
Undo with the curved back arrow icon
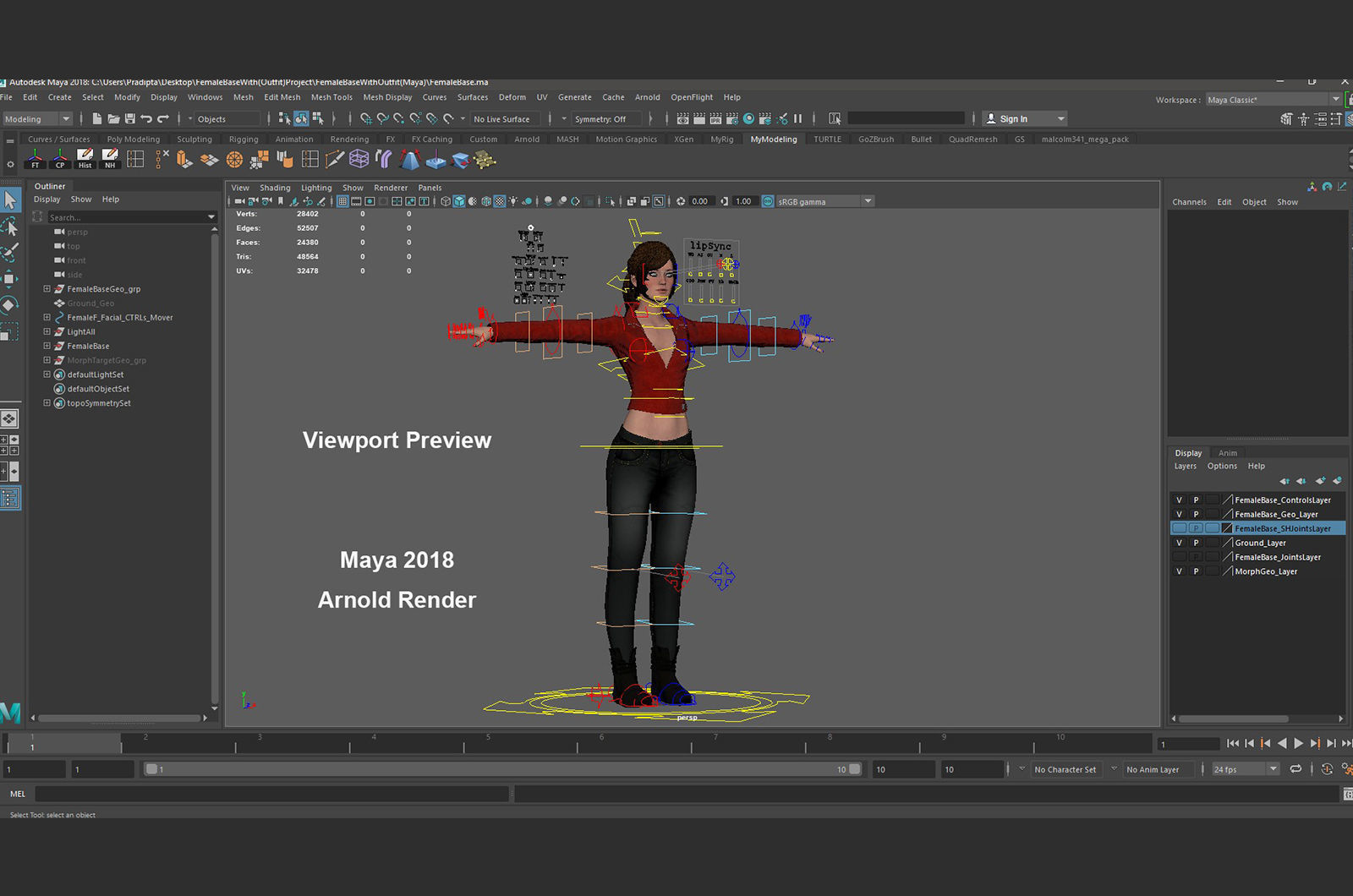coord(146,118)
